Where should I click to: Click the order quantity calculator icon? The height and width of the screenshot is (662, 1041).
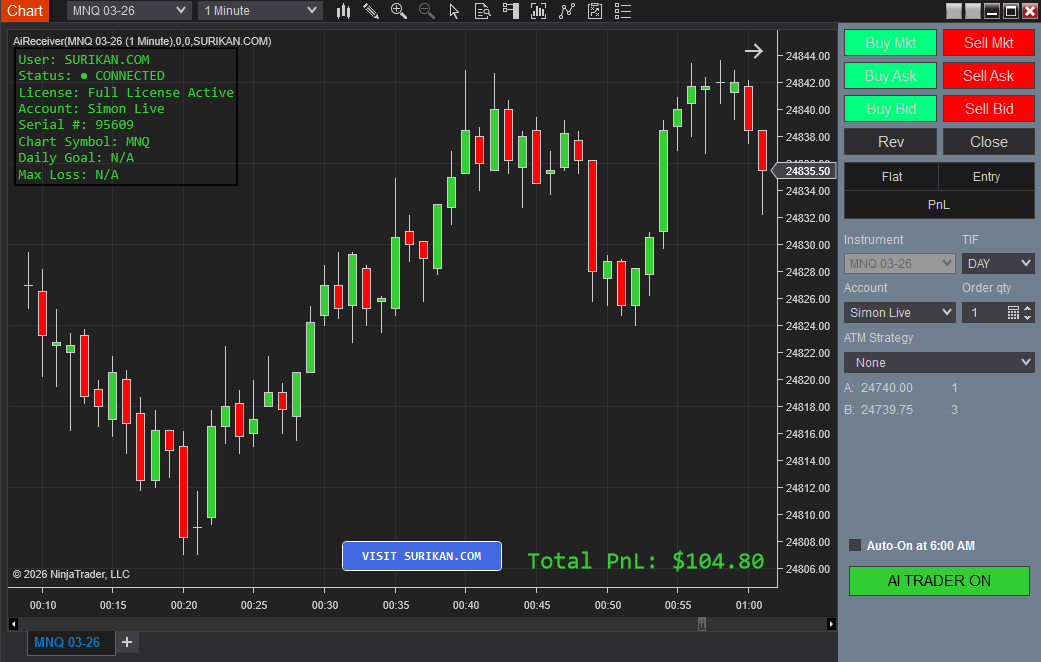coord(1013,312)
